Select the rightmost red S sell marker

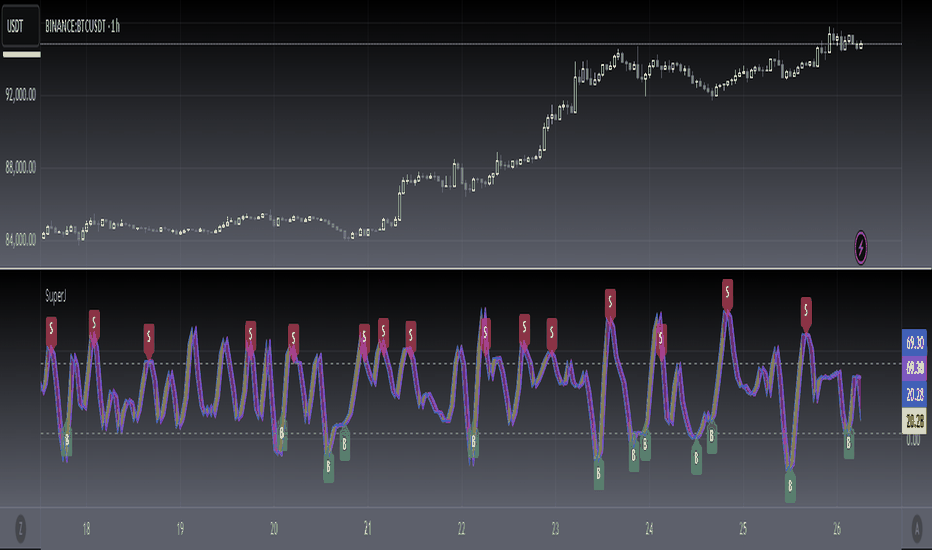click(x=806, y=313)
